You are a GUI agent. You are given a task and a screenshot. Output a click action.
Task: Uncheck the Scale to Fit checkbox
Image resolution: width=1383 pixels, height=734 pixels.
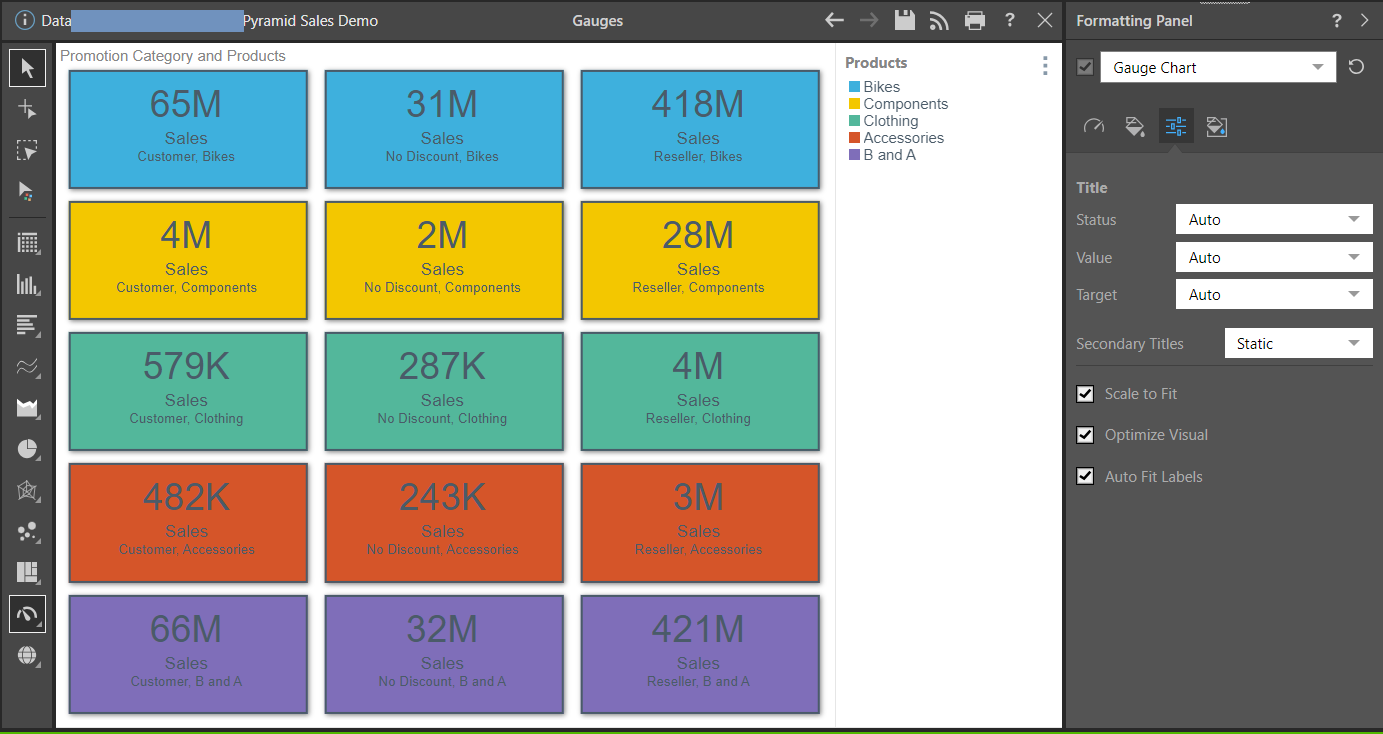1085,394
